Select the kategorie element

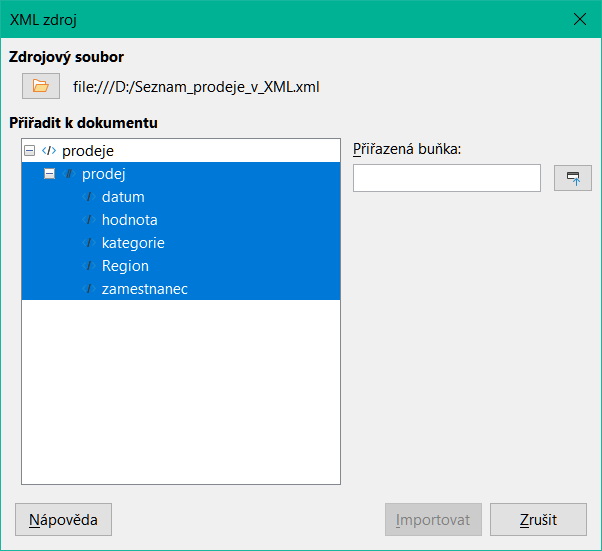[133, 243]
